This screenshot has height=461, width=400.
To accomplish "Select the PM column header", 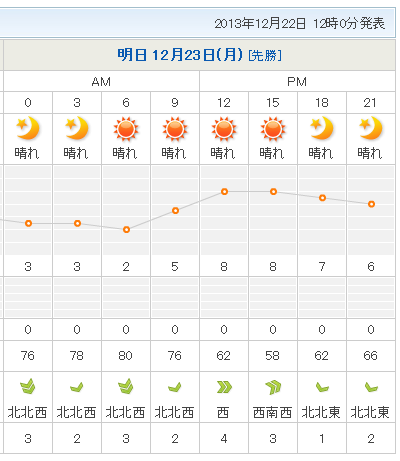I will click(x=297, y=82).
